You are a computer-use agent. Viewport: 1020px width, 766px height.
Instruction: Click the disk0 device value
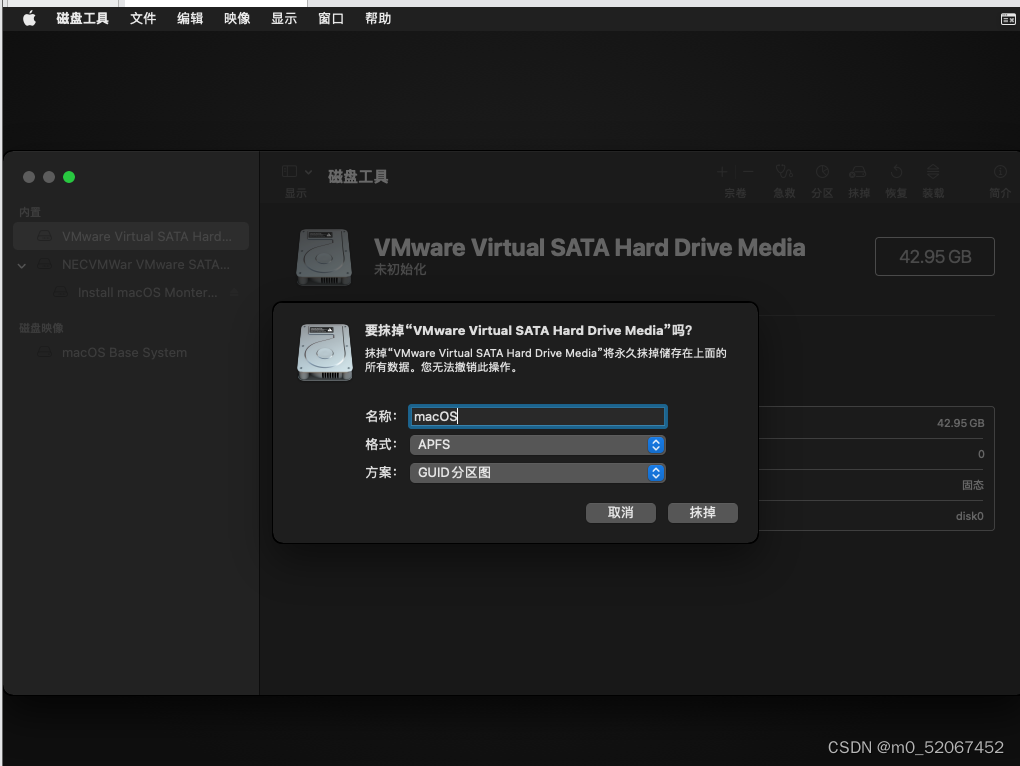click(x=969, y=516)
